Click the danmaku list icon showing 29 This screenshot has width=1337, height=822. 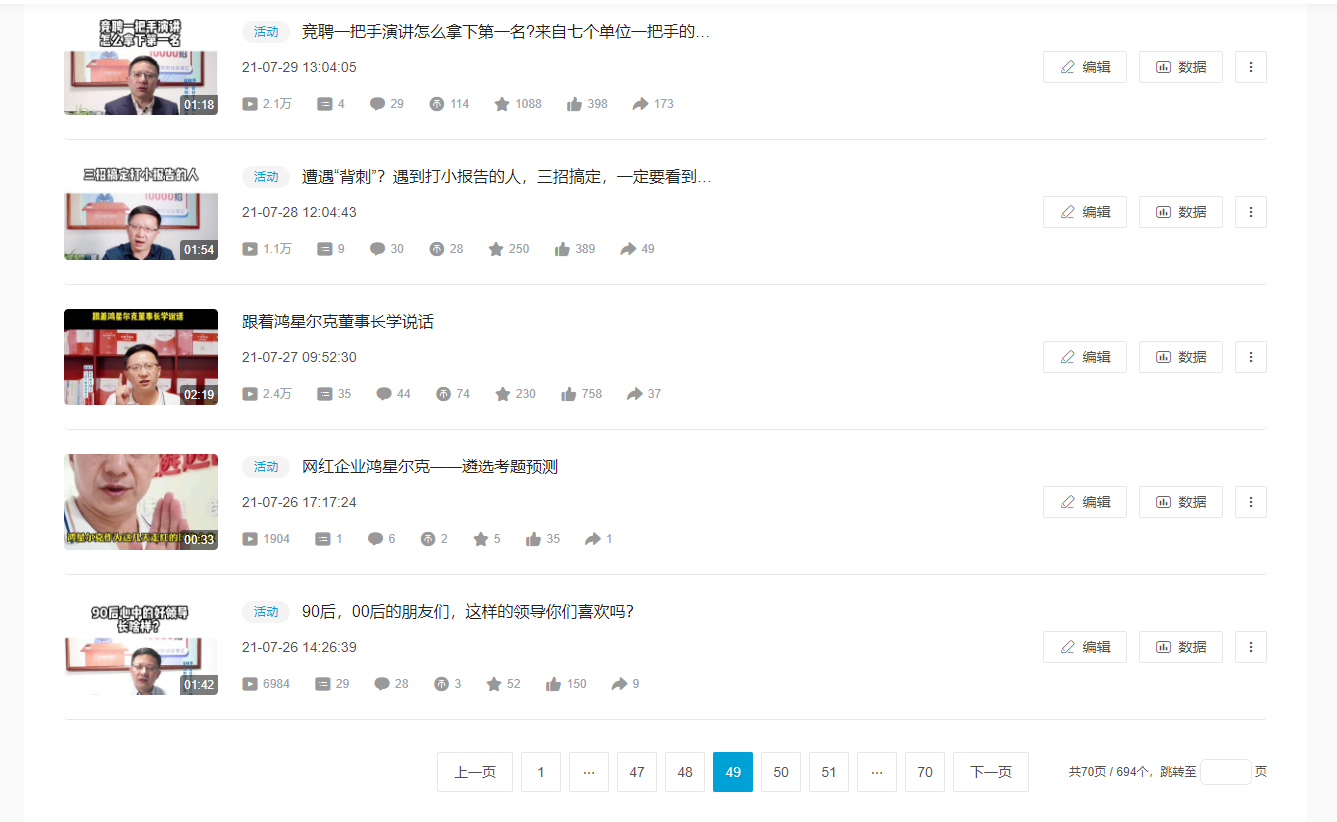(x=323, y=684)
